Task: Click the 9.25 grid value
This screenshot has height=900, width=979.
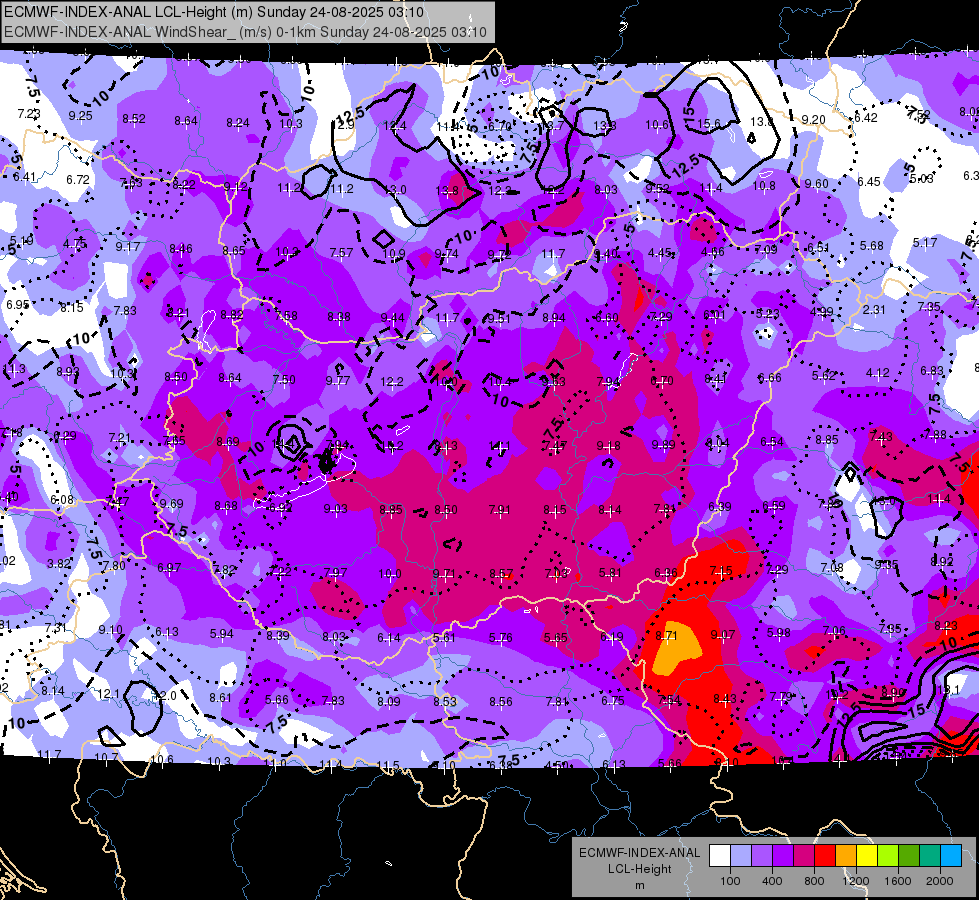Action: click(81, 116)
